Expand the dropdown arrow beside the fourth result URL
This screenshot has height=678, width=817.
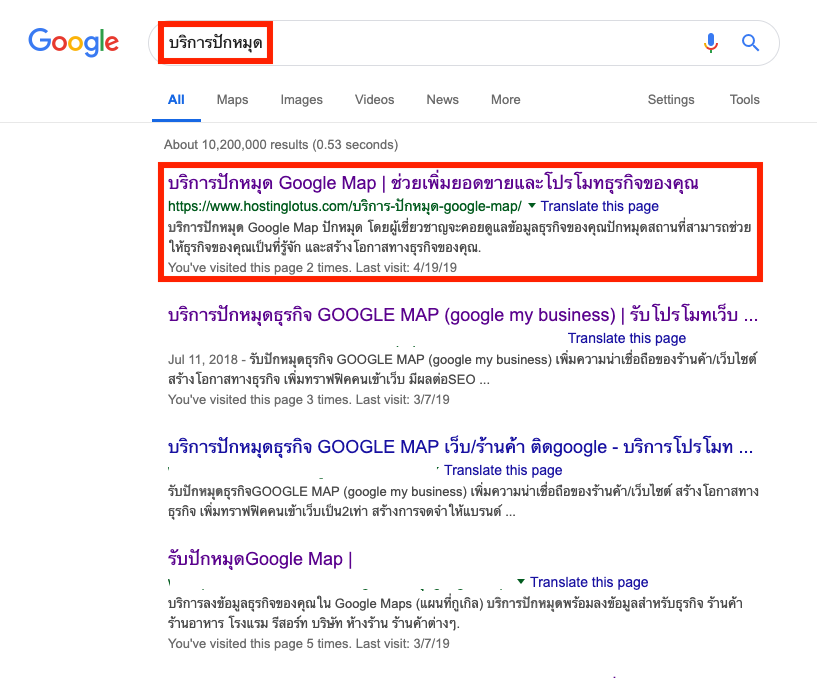521,581
